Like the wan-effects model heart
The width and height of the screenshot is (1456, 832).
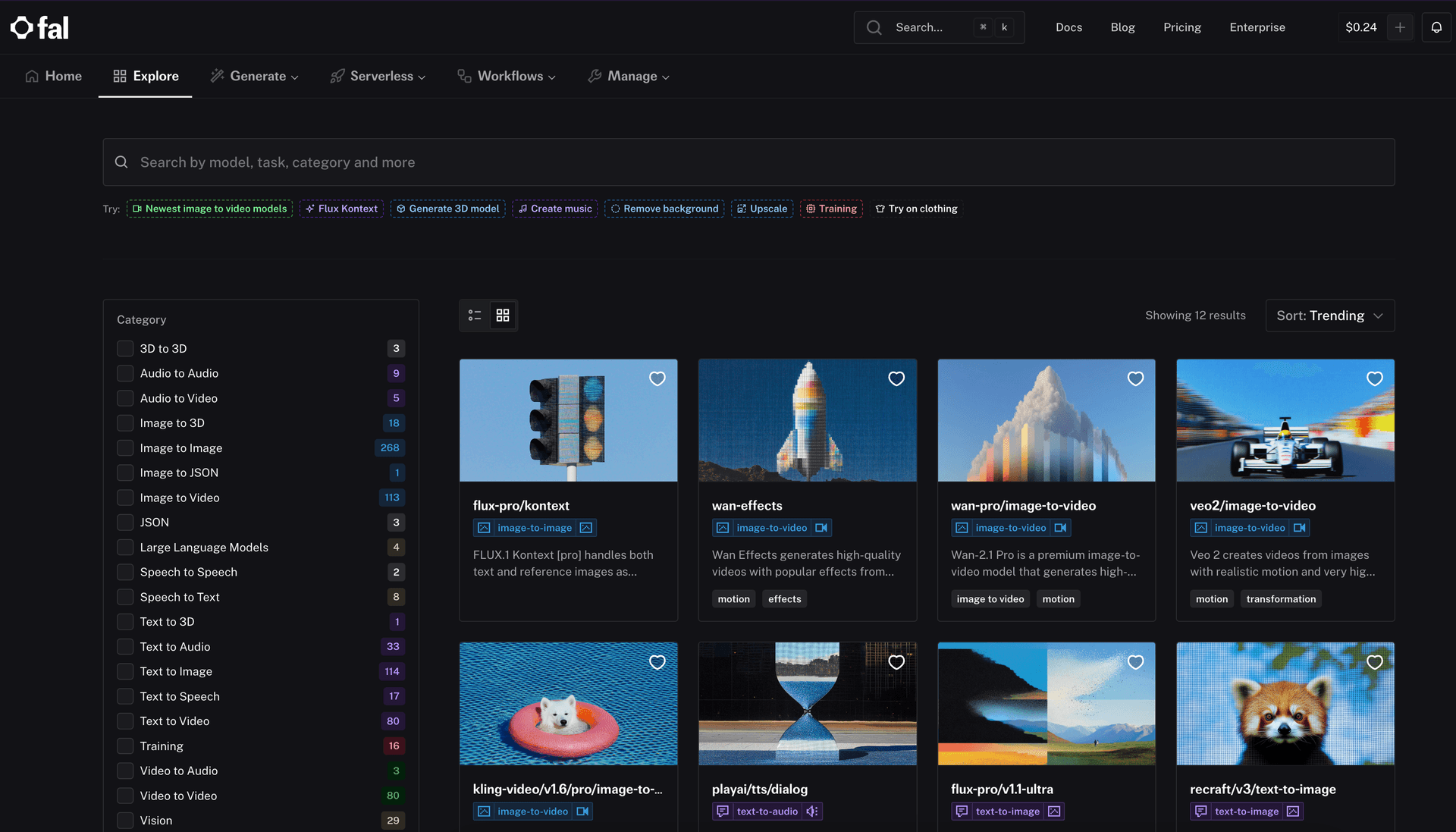pos(896,378)
